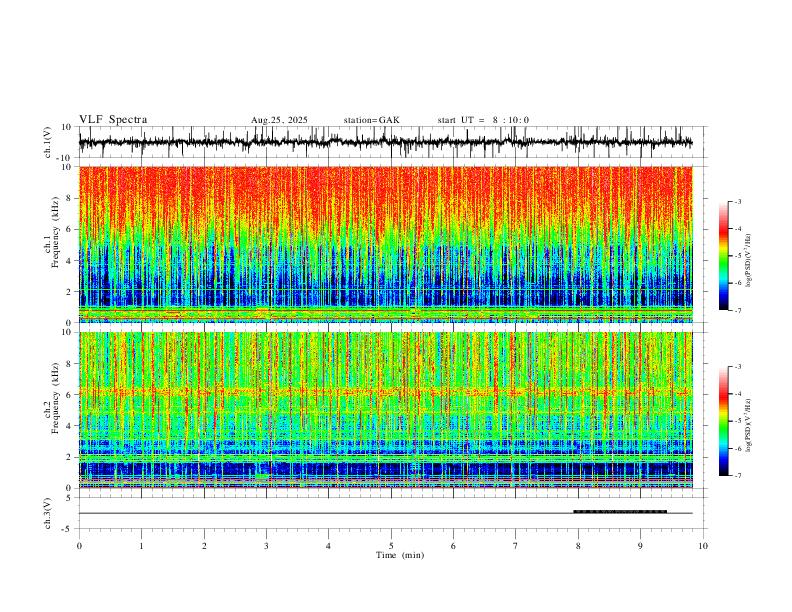
Task: Click time axis tick label '0'
Action: (79, 546)
